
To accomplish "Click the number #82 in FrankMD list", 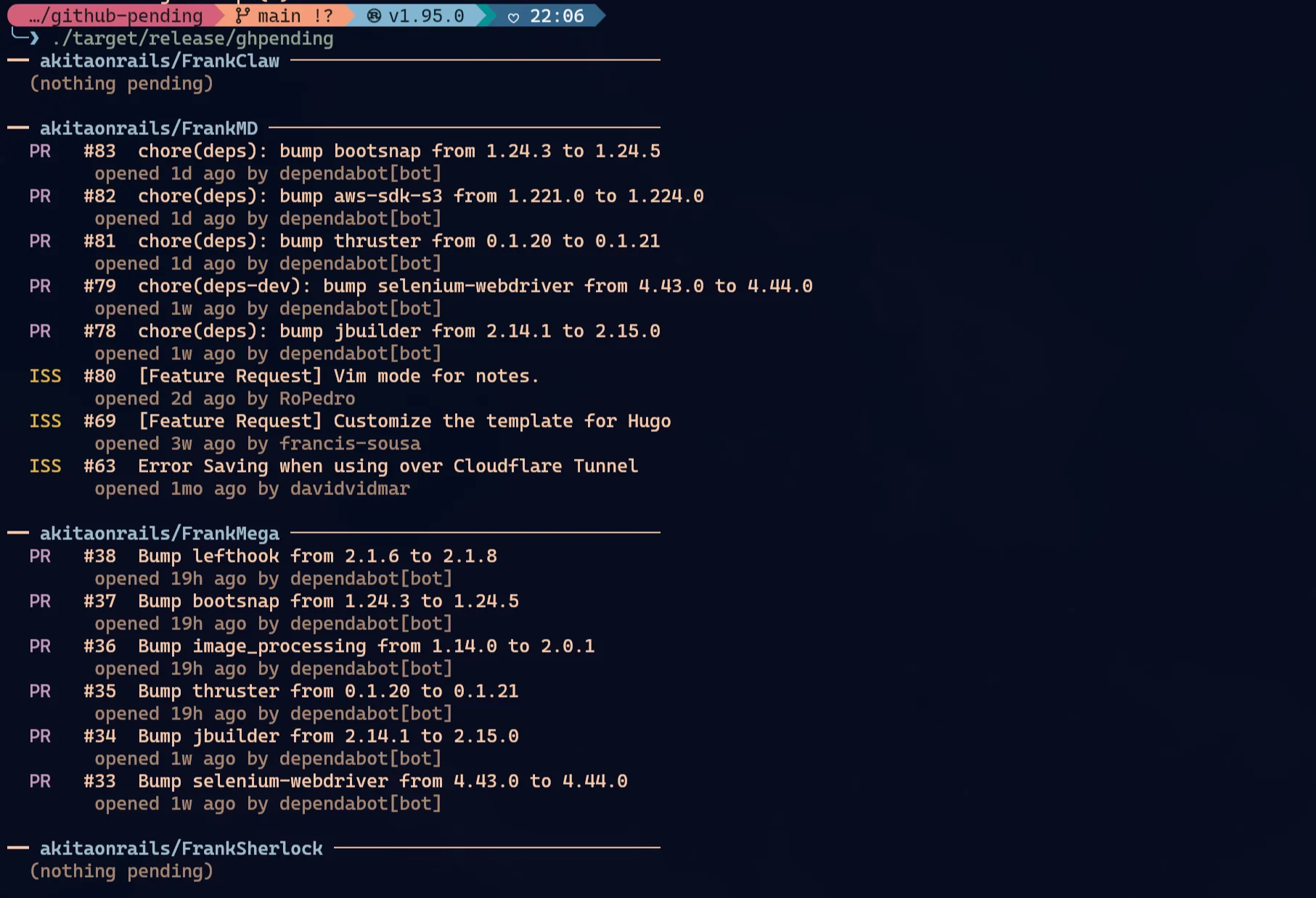I will coord(99,196).
